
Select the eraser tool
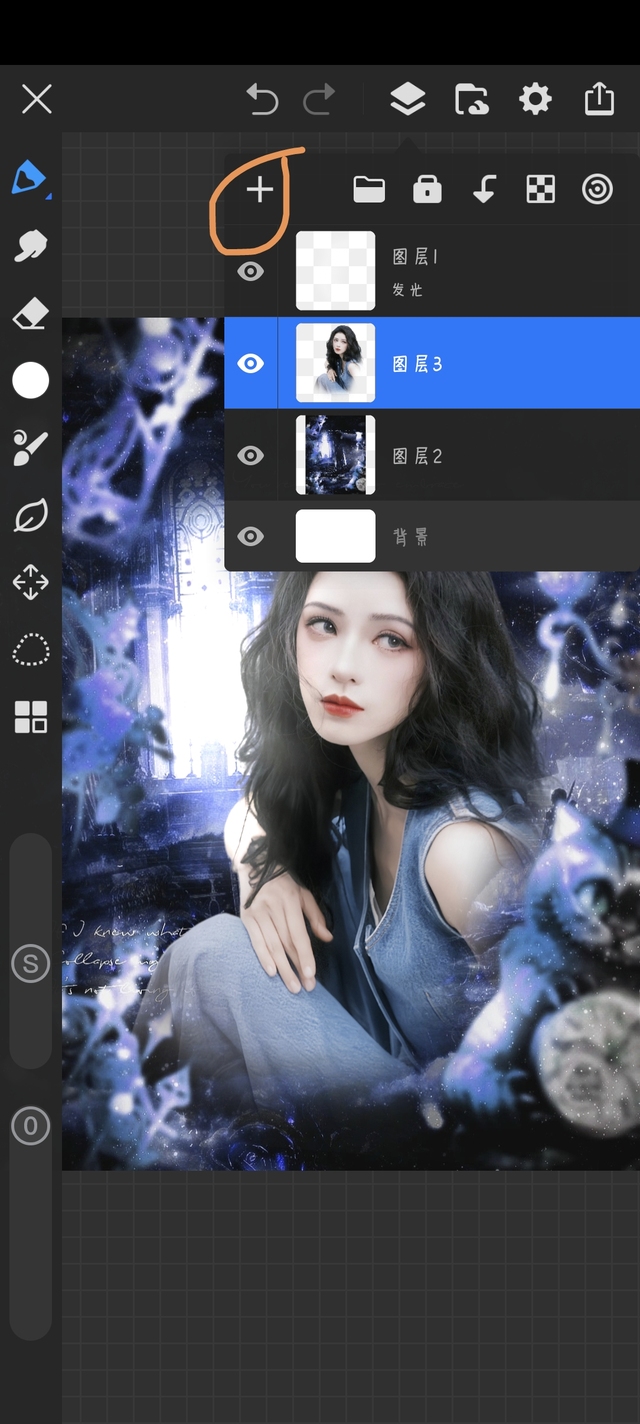pos(30,315)
